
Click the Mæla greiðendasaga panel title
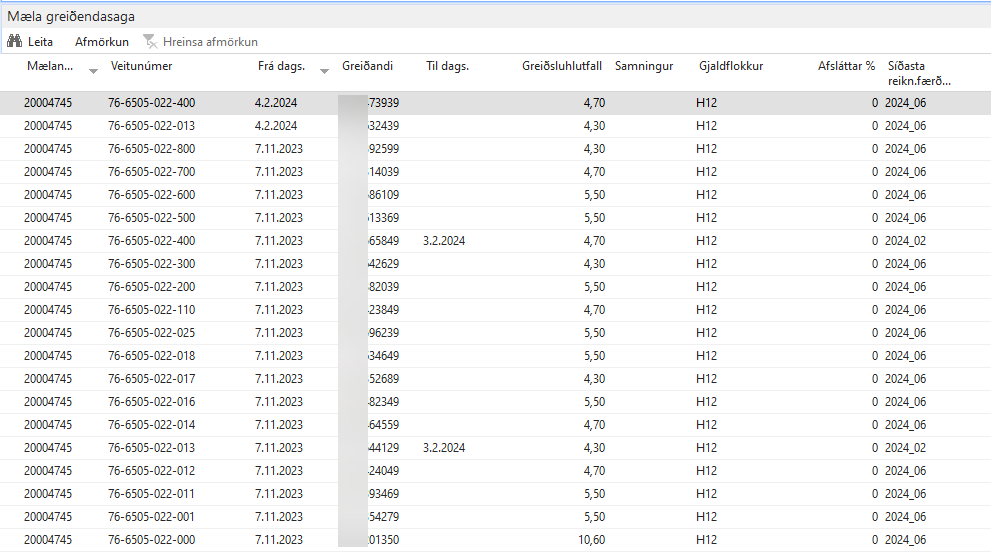point(71,16)
